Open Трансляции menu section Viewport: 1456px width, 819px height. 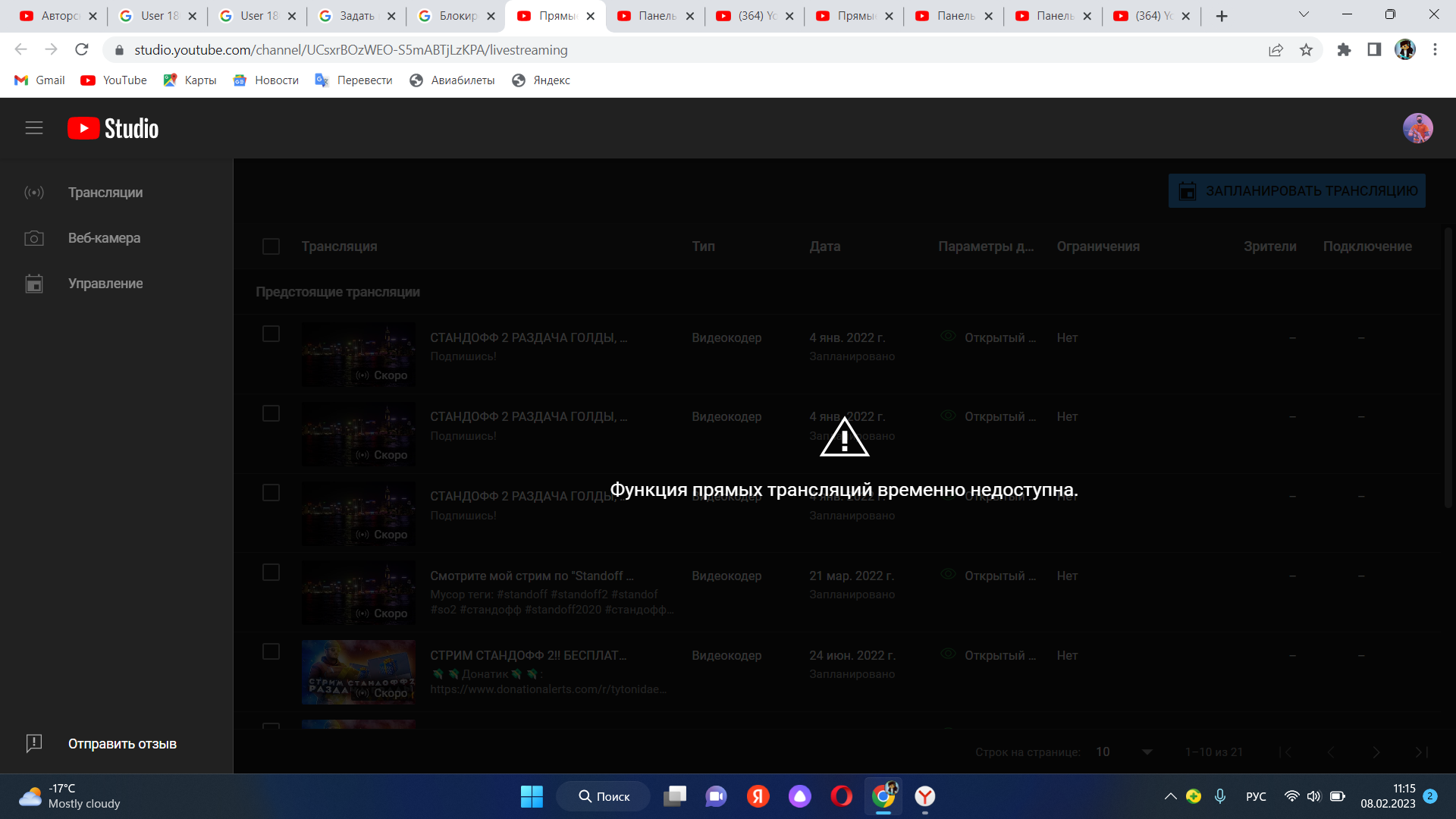(x=105, y=192)
